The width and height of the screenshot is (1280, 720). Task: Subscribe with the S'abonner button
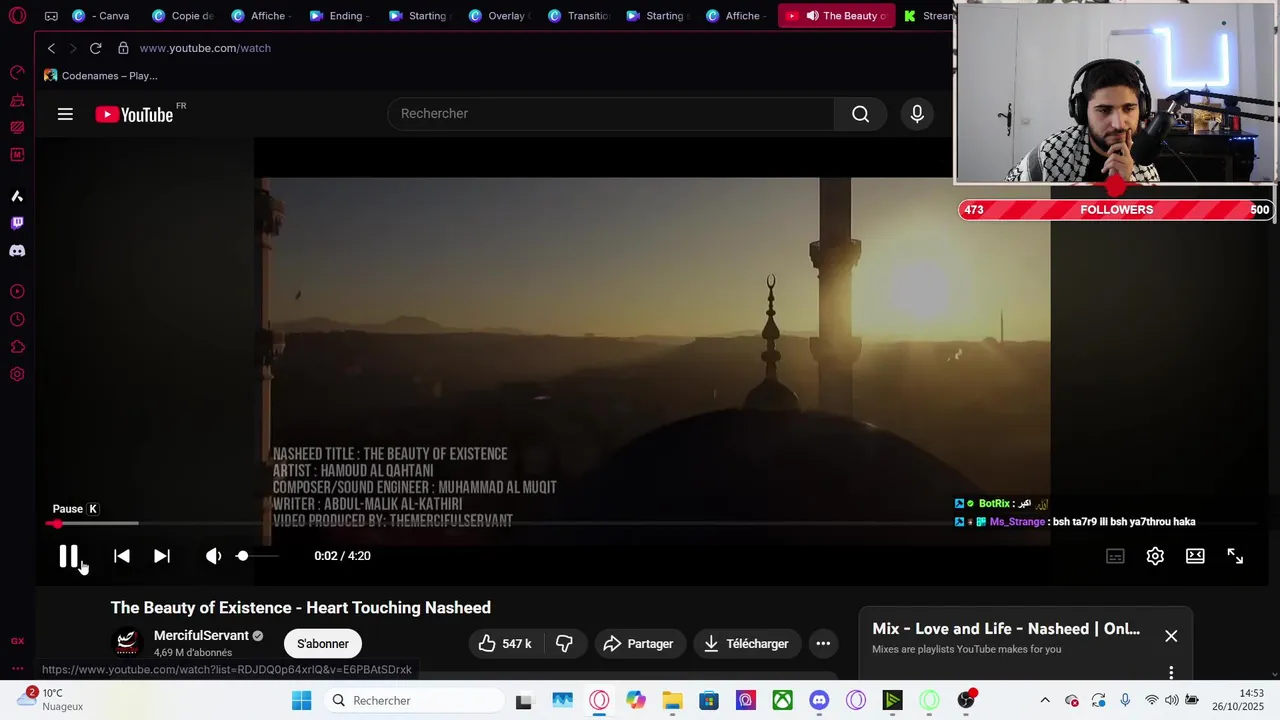click(x=323, y=644)
